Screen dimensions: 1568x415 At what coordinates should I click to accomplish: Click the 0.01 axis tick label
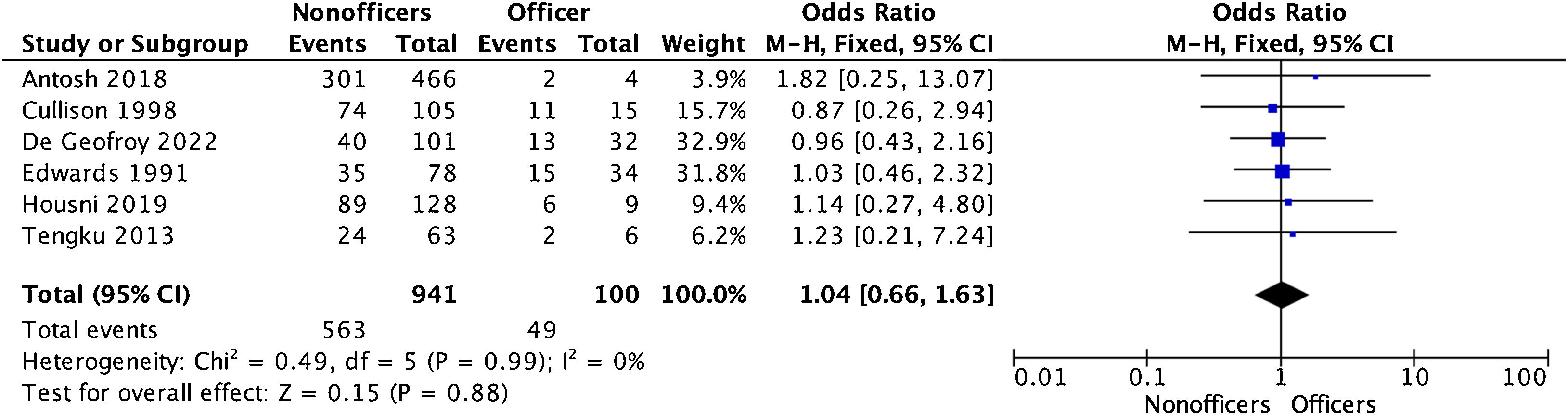pyautogui.click(x=1040, y=378)
